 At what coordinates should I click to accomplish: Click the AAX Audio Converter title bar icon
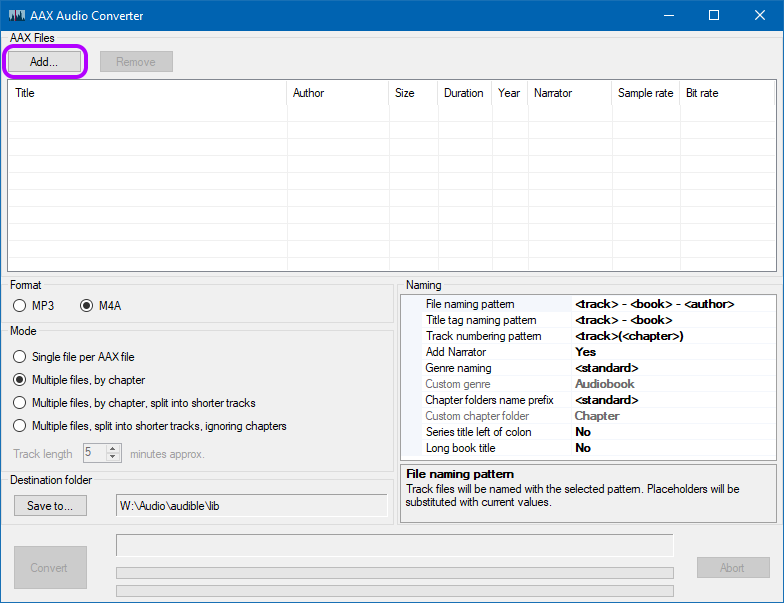17,16
